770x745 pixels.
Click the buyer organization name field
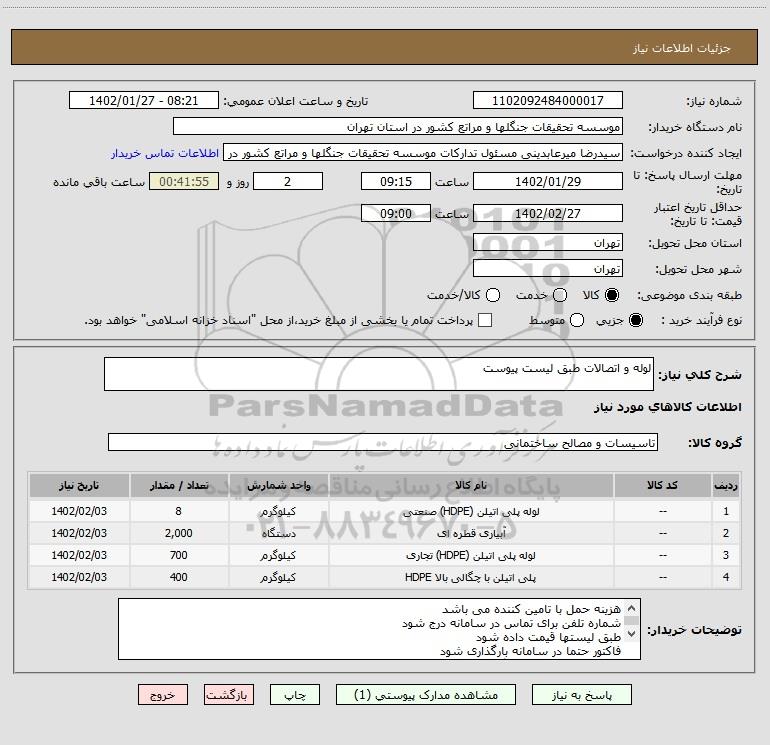click(x=398, y=126)
